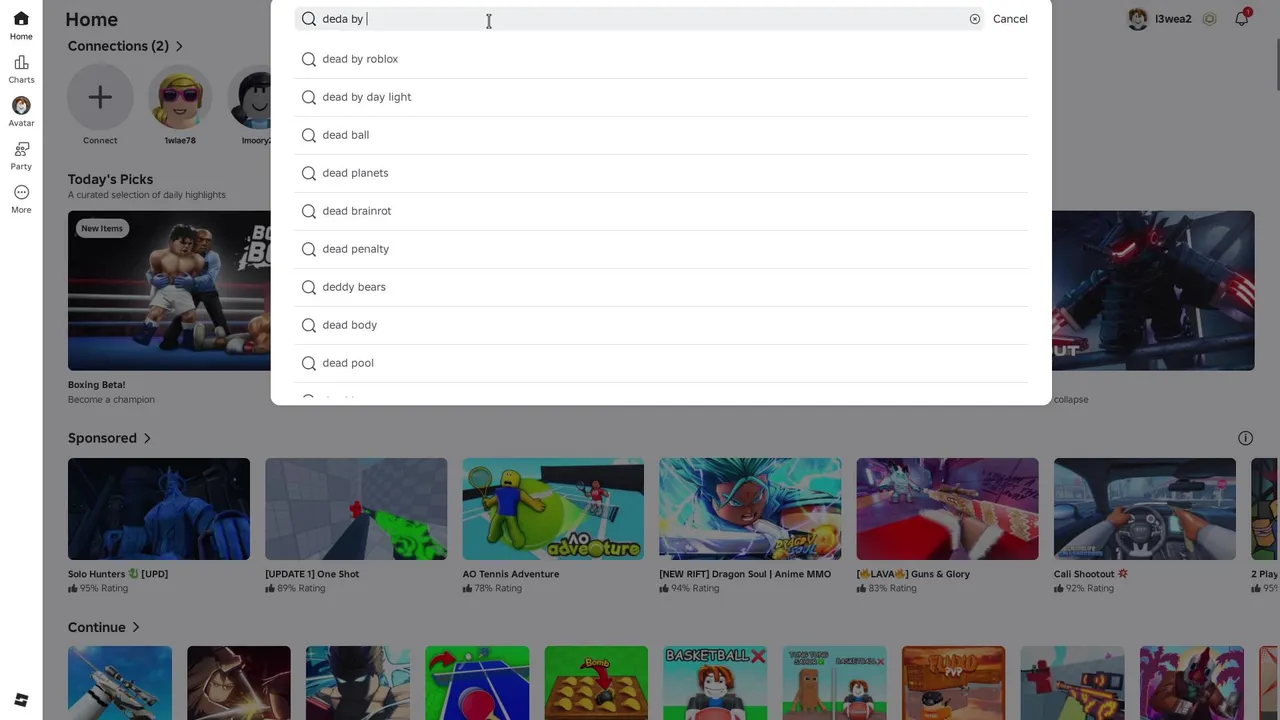This screenshot has height=720, width=1280.
Task: Open the l3wea2 username link
Action: pyautogui.click(x=1173, y=19)
